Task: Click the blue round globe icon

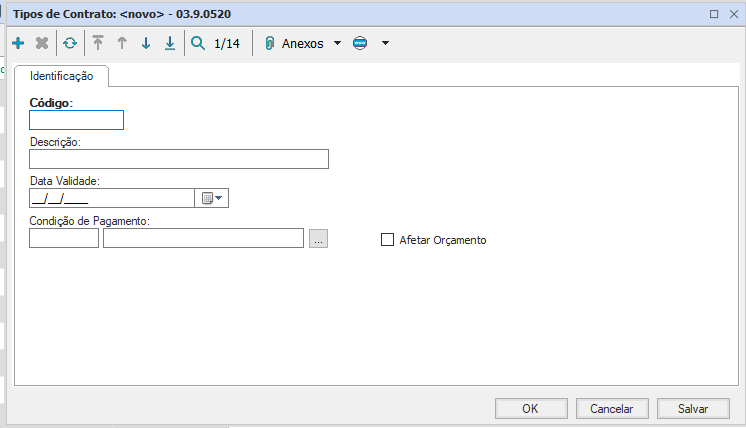Action: click(360, 43)
